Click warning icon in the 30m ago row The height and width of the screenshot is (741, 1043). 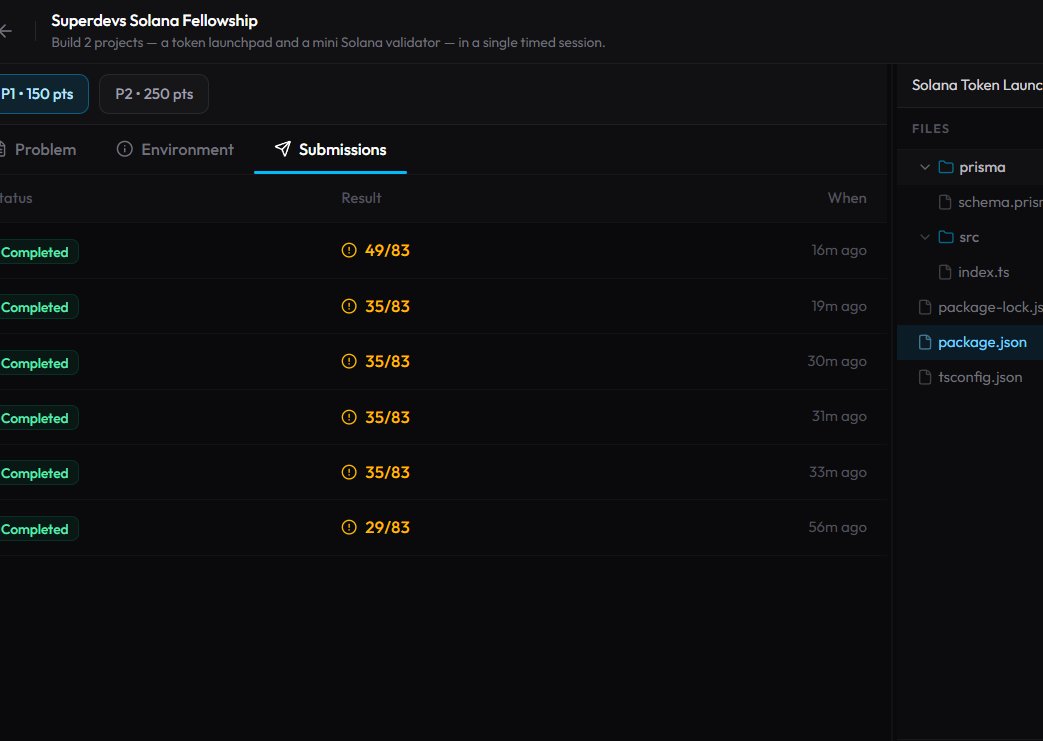349,361
